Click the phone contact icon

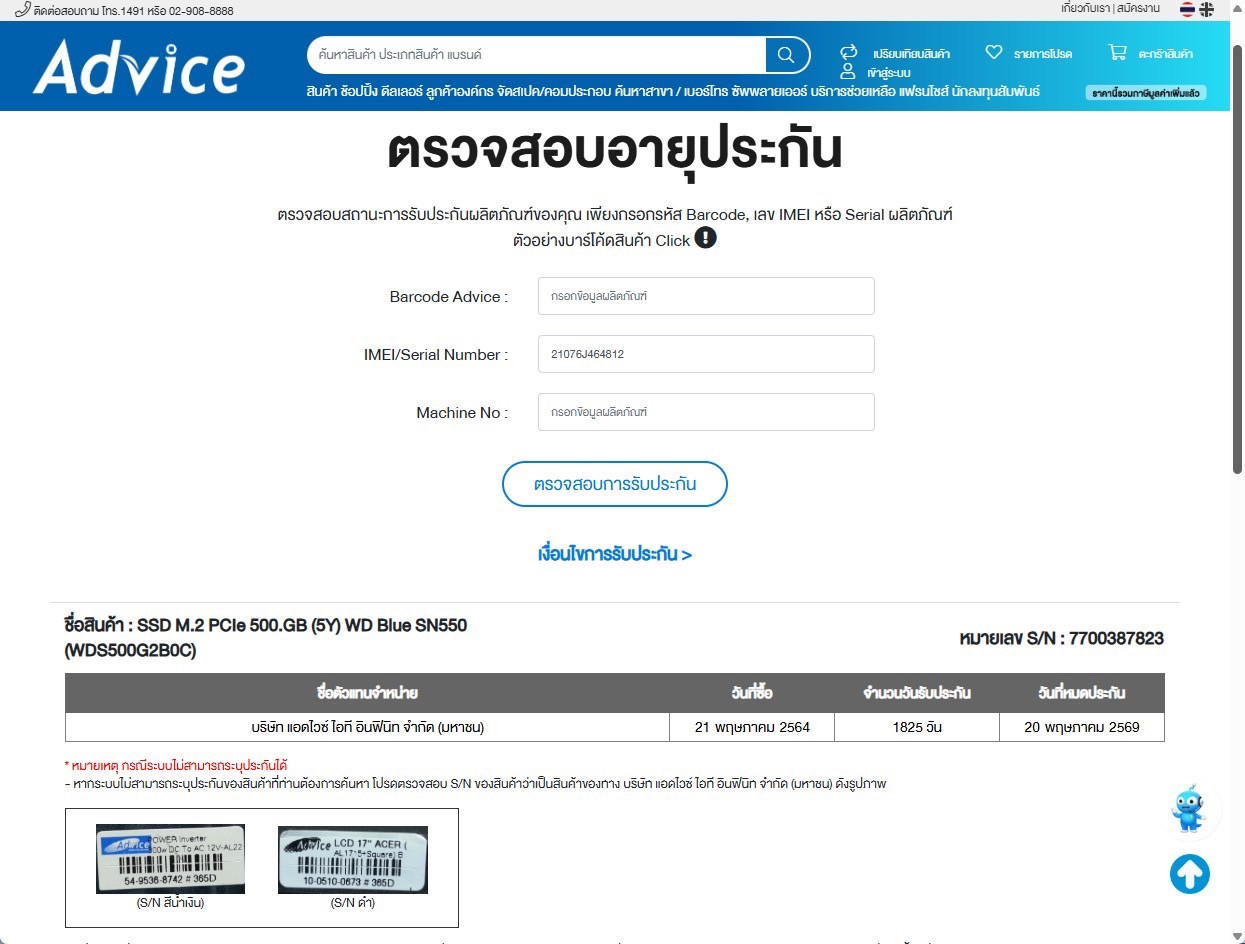tap(22, 9)
